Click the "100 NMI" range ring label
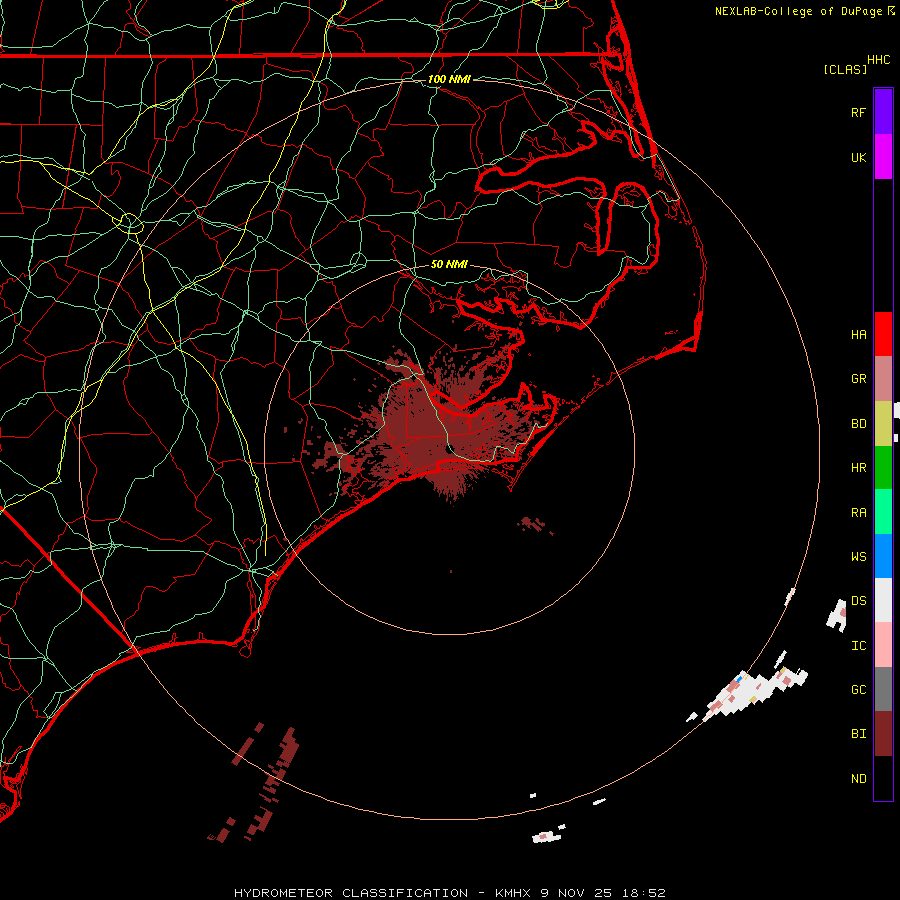This screenshot has width=900, height=900. (x=449, y=79)
